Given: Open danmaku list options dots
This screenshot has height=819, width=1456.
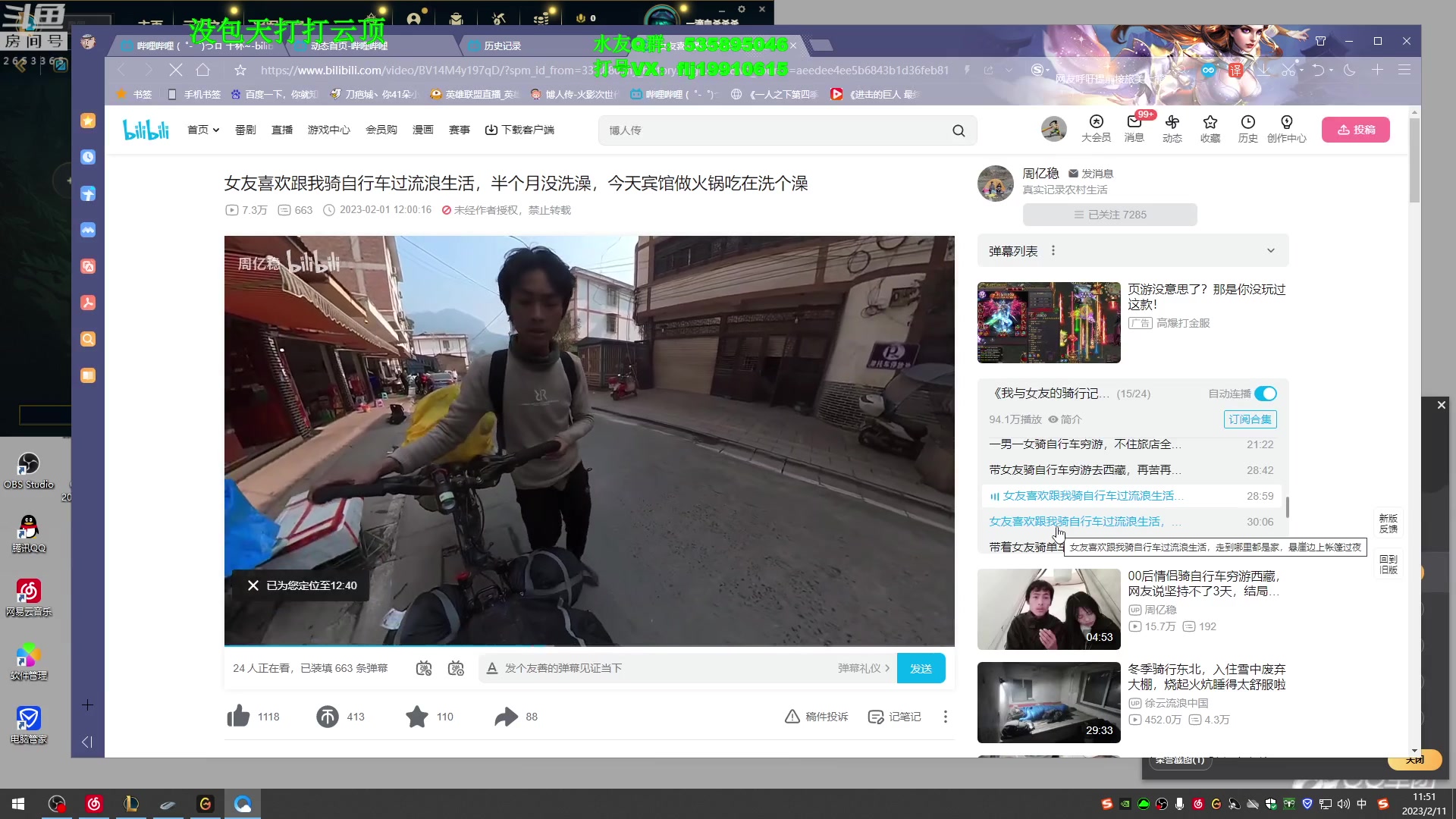Looking at the screenshot, I should pos(1053,251).
